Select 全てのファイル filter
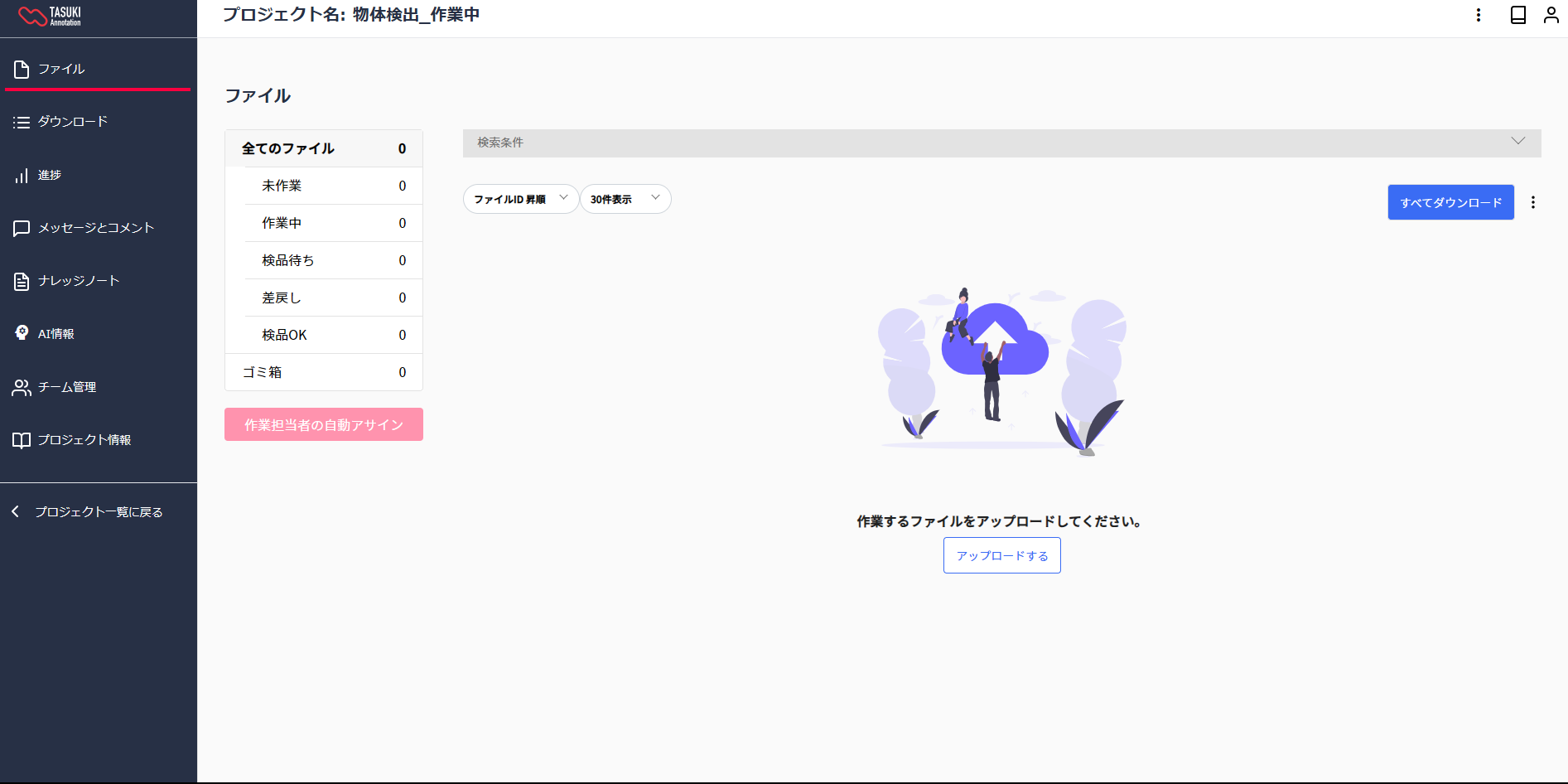Image resolution: width=1568 pixels, height=784 pixels. tap(324, 148)
